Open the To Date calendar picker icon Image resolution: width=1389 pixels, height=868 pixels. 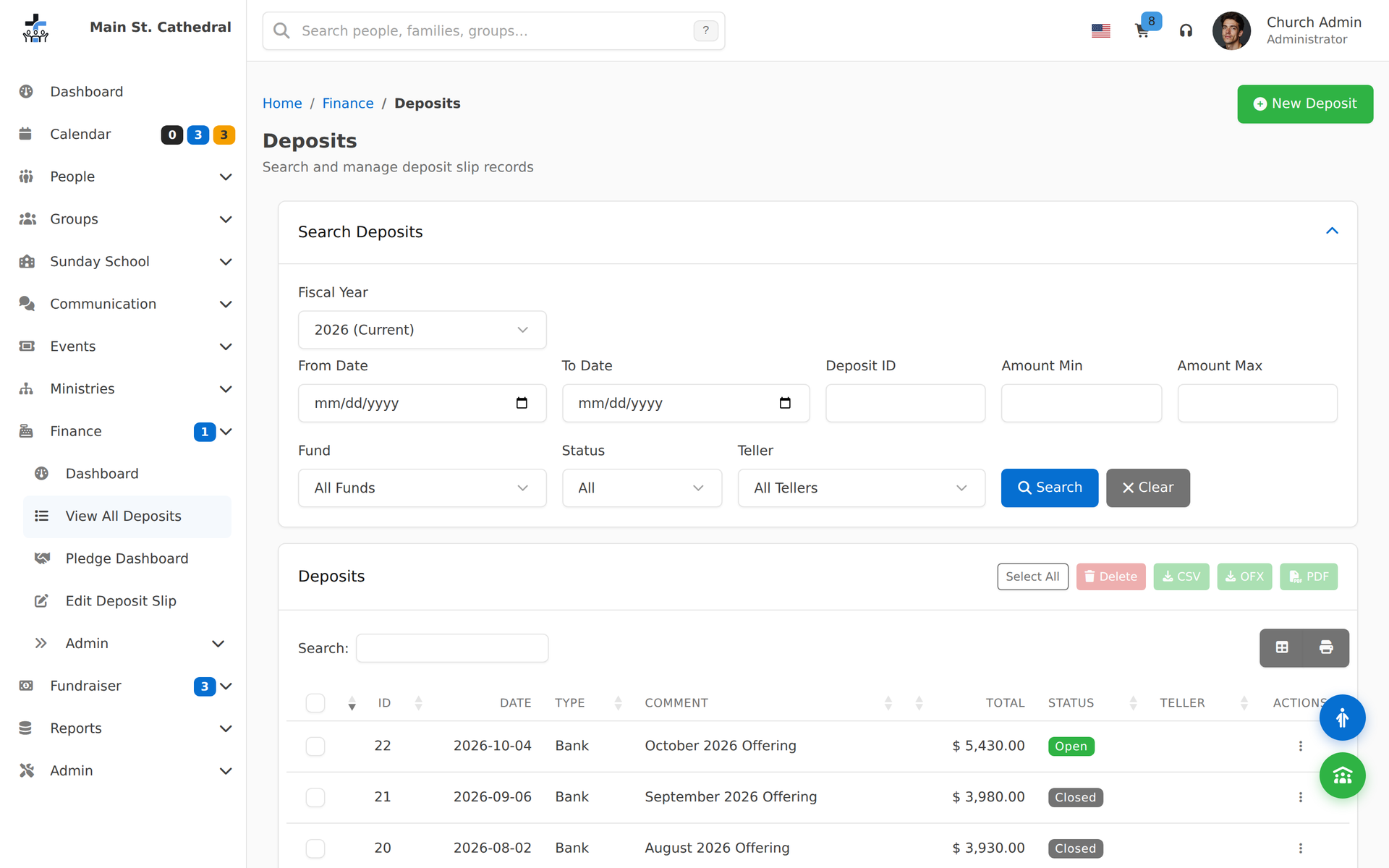coord(785,403)
